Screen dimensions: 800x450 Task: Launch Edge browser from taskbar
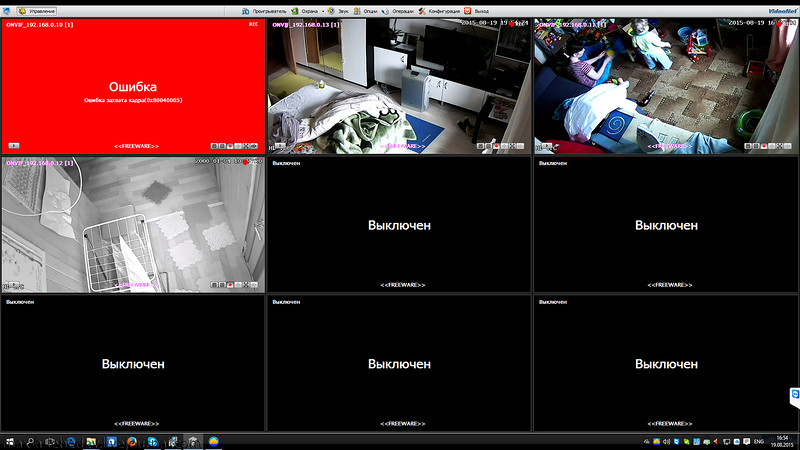click(x=71, y=442)
